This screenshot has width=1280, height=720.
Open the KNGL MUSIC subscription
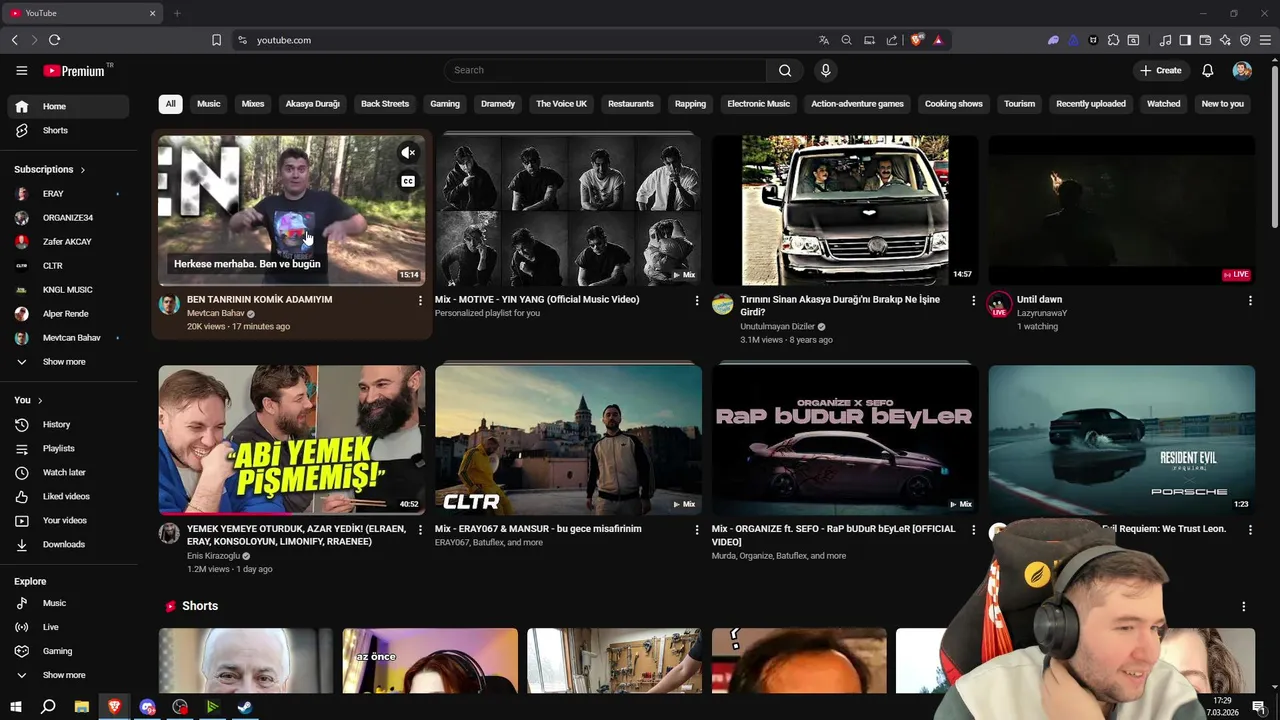pos(68,289)
